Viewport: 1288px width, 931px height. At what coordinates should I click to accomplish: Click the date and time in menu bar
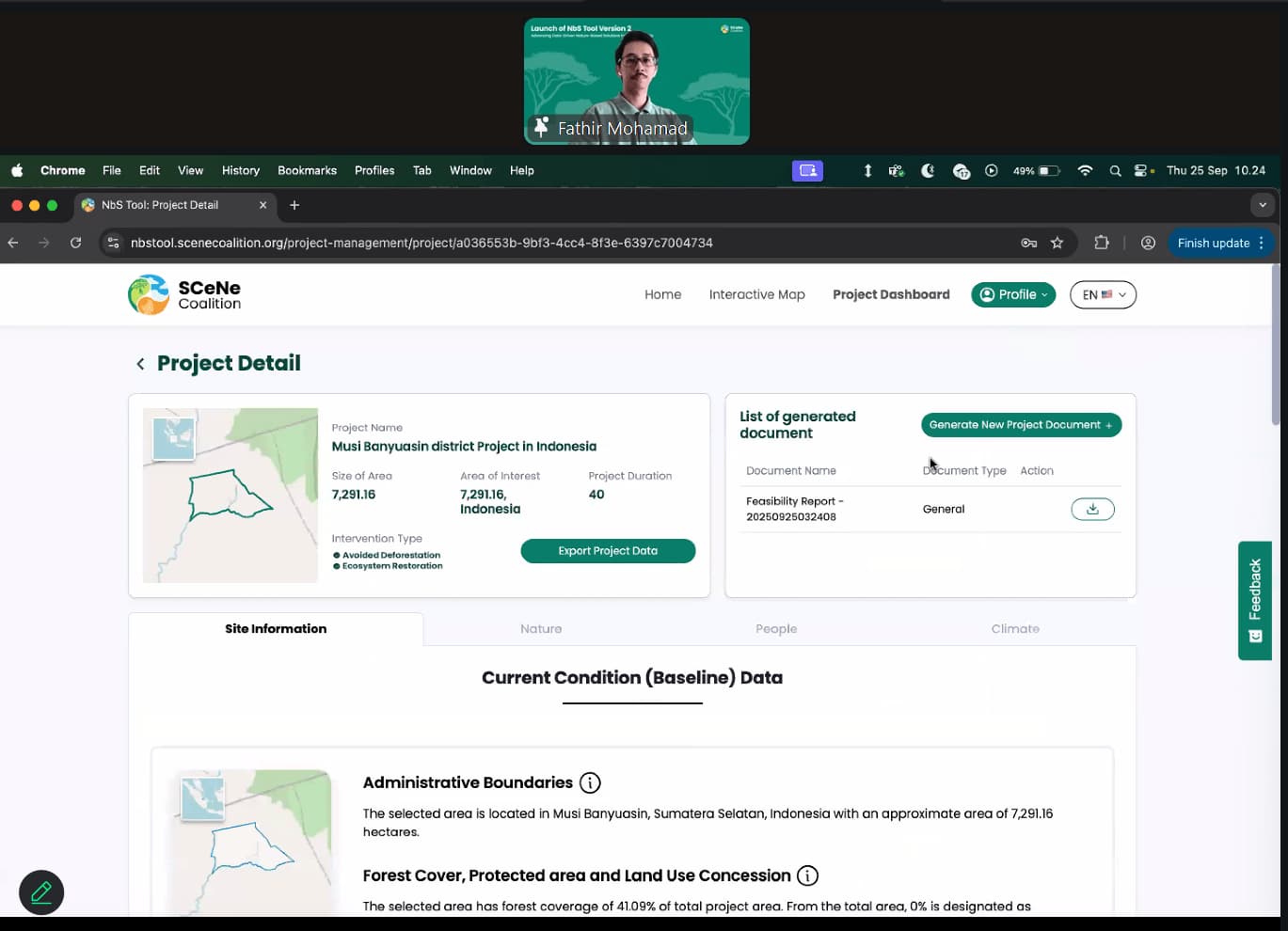click(1216, 170)
